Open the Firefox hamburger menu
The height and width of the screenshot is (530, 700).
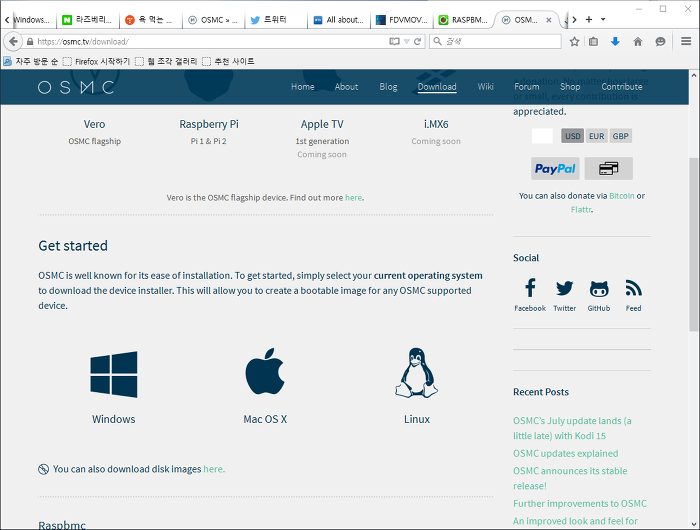pos(686,41)
